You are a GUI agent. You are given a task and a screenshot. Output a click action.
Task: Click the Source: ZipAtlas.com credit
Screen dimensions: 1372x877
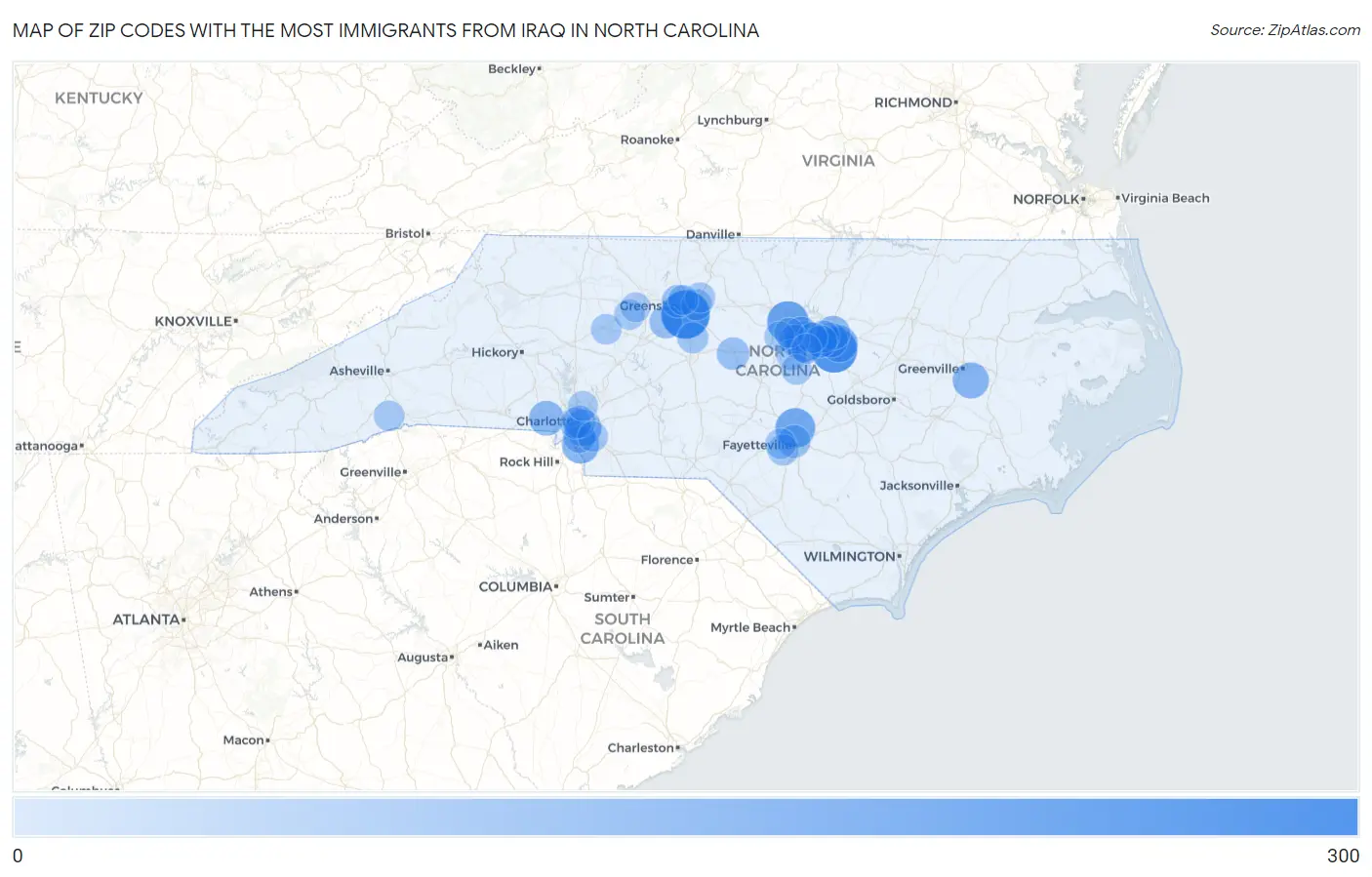[x=1285, y=30]
